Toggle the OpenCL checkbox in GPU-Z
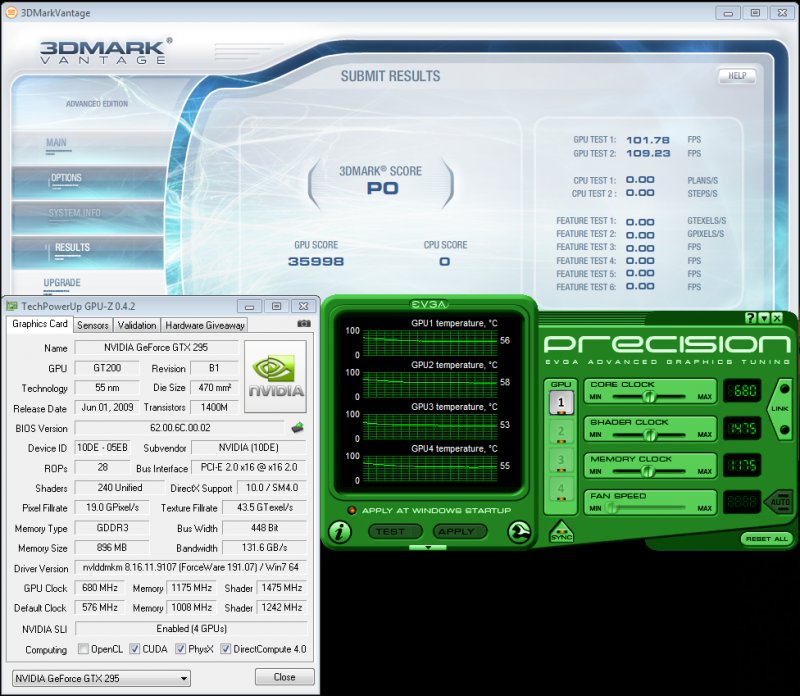Viewport: 800px width, 696px height. (83, 649)
